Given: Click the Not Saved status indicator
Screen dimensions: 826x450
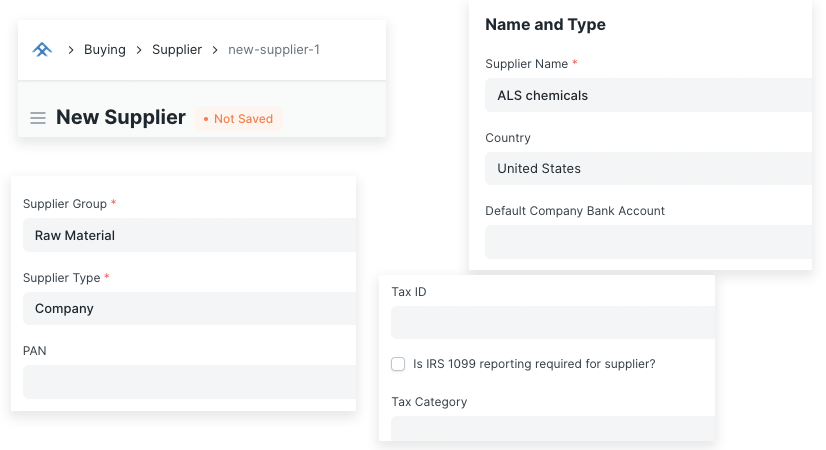Looking at the screenshot, I should point(239,119).
